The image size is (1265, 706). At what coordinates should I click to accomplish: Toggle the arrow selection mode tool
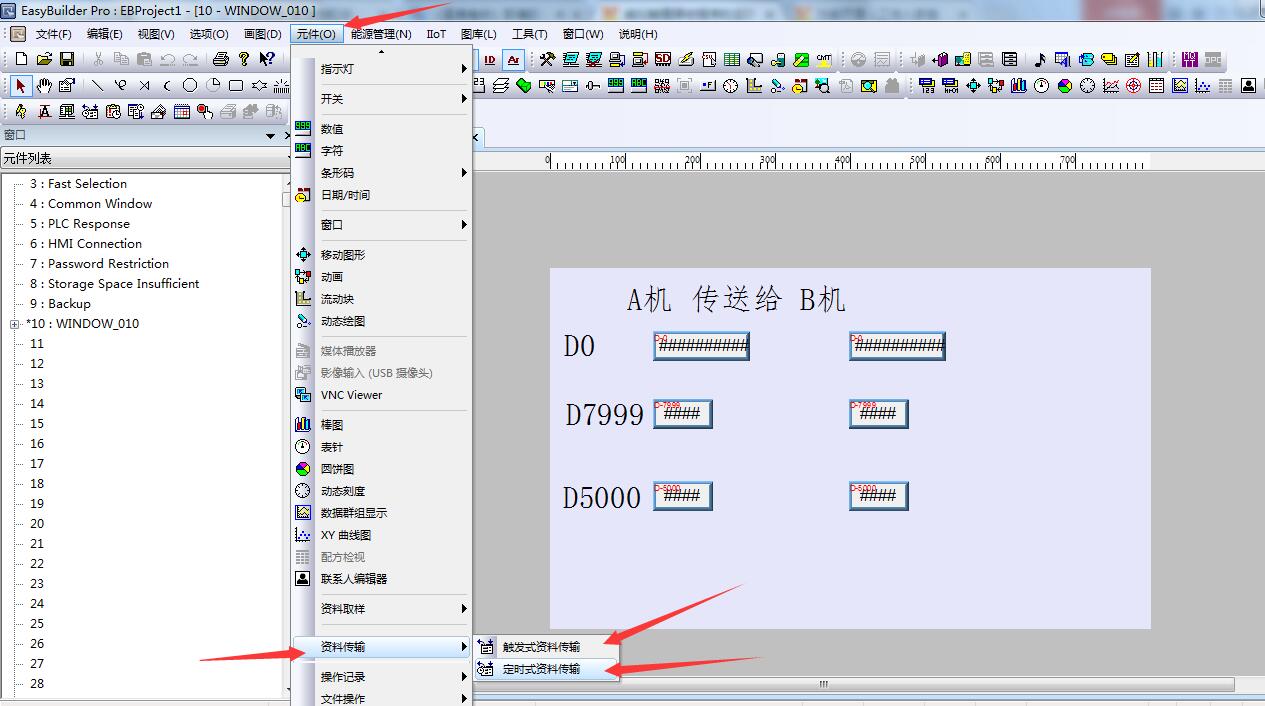[x=21, y=86]
